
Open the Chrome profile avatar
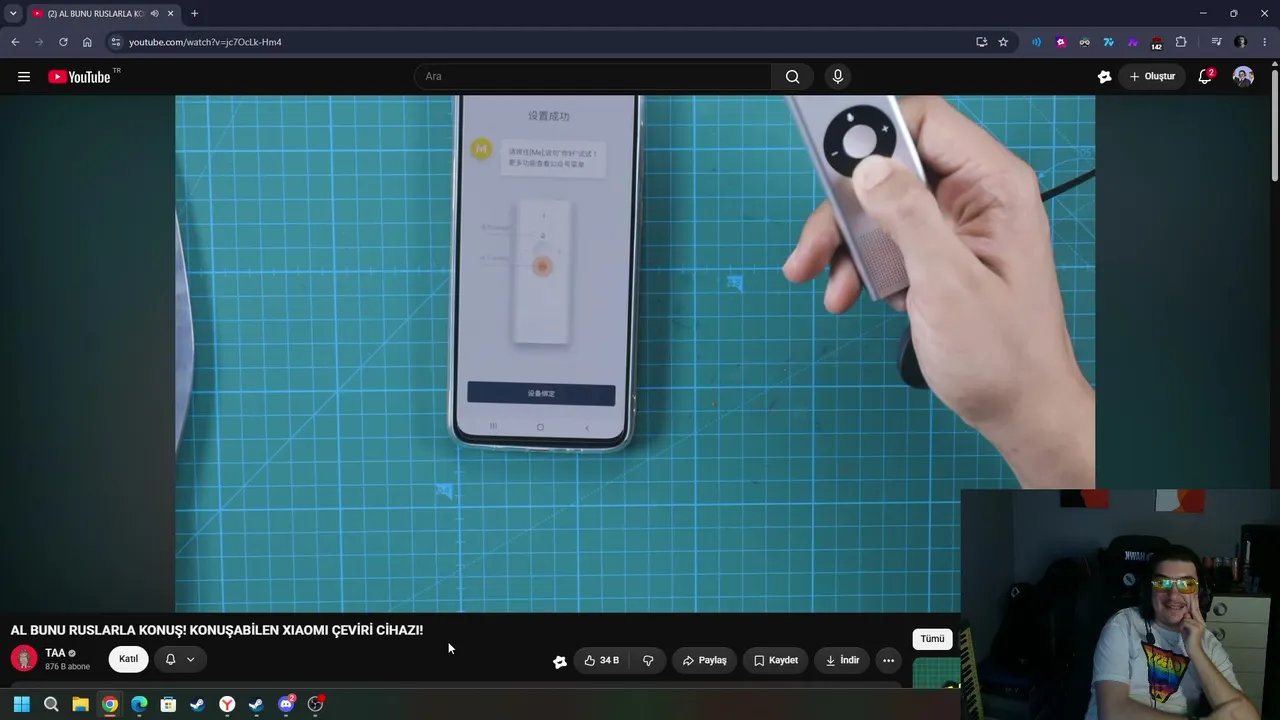pyautogui.click(x=1240, y=42)
